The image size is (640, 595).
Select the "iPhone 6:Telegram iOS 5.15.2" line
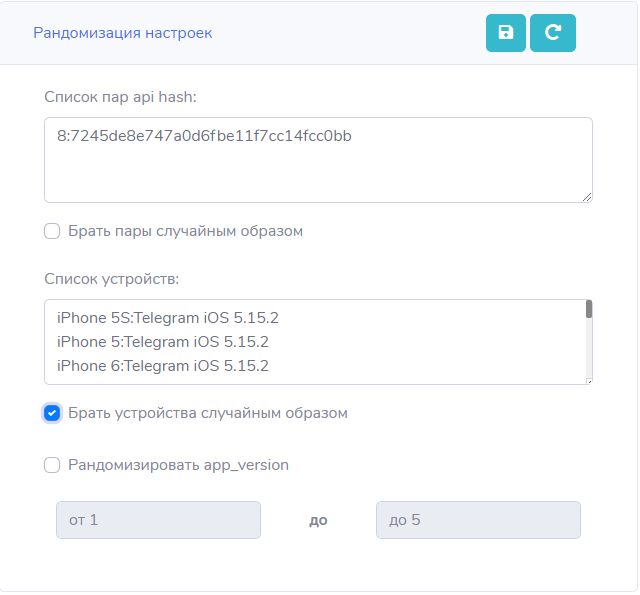tap(163, 366)
